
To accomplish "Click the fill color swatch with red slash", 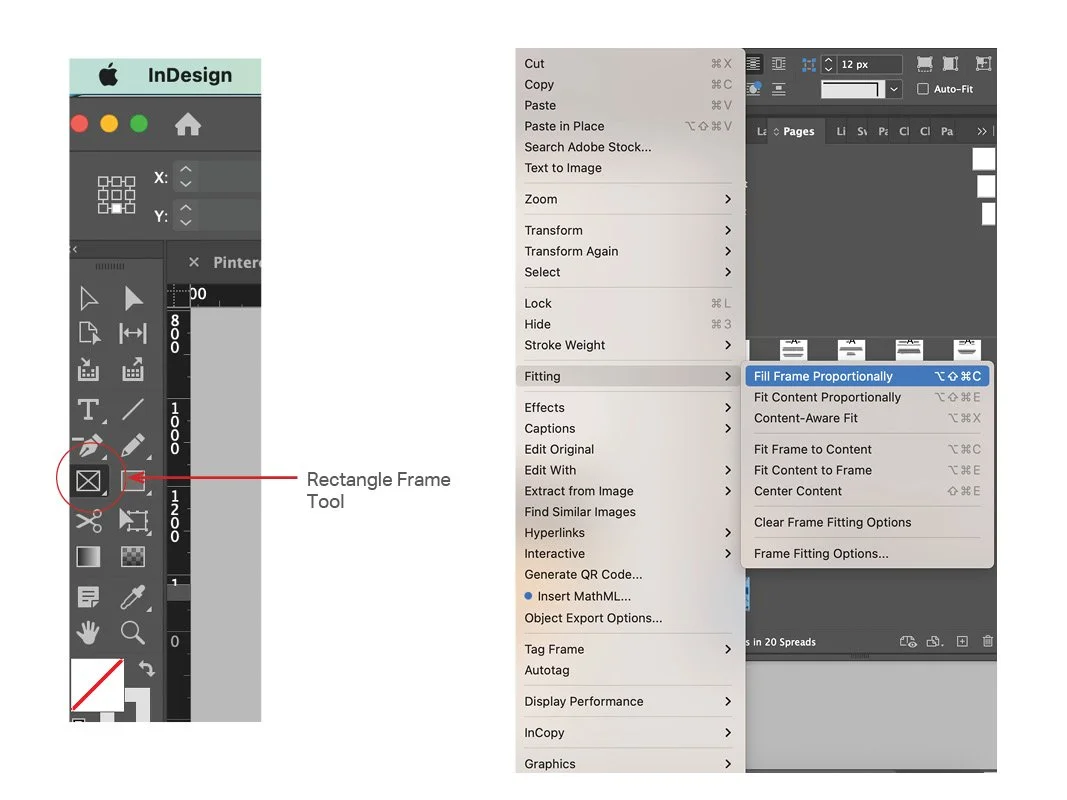I will click(97, 684).
